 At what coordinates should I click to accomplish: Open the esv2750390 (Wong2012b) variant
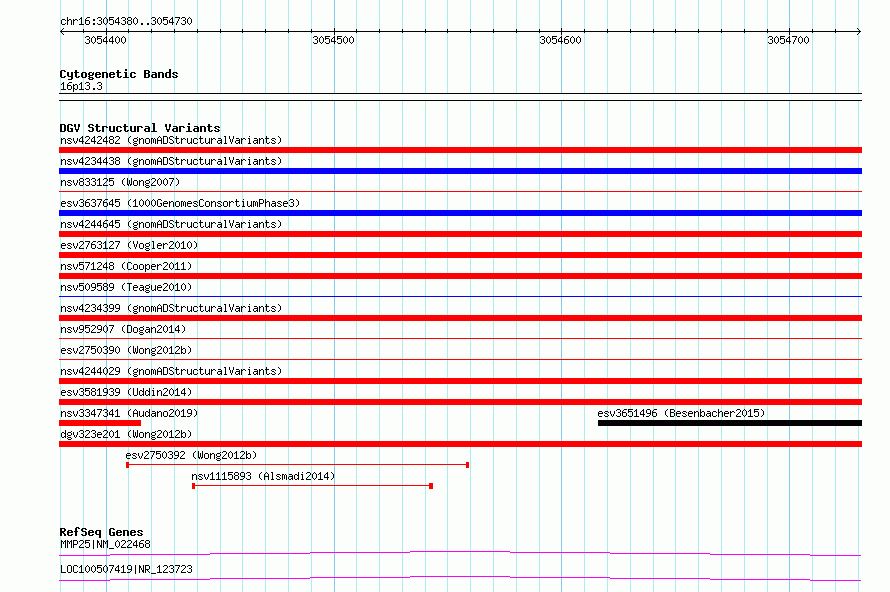[x=126, y=350]
